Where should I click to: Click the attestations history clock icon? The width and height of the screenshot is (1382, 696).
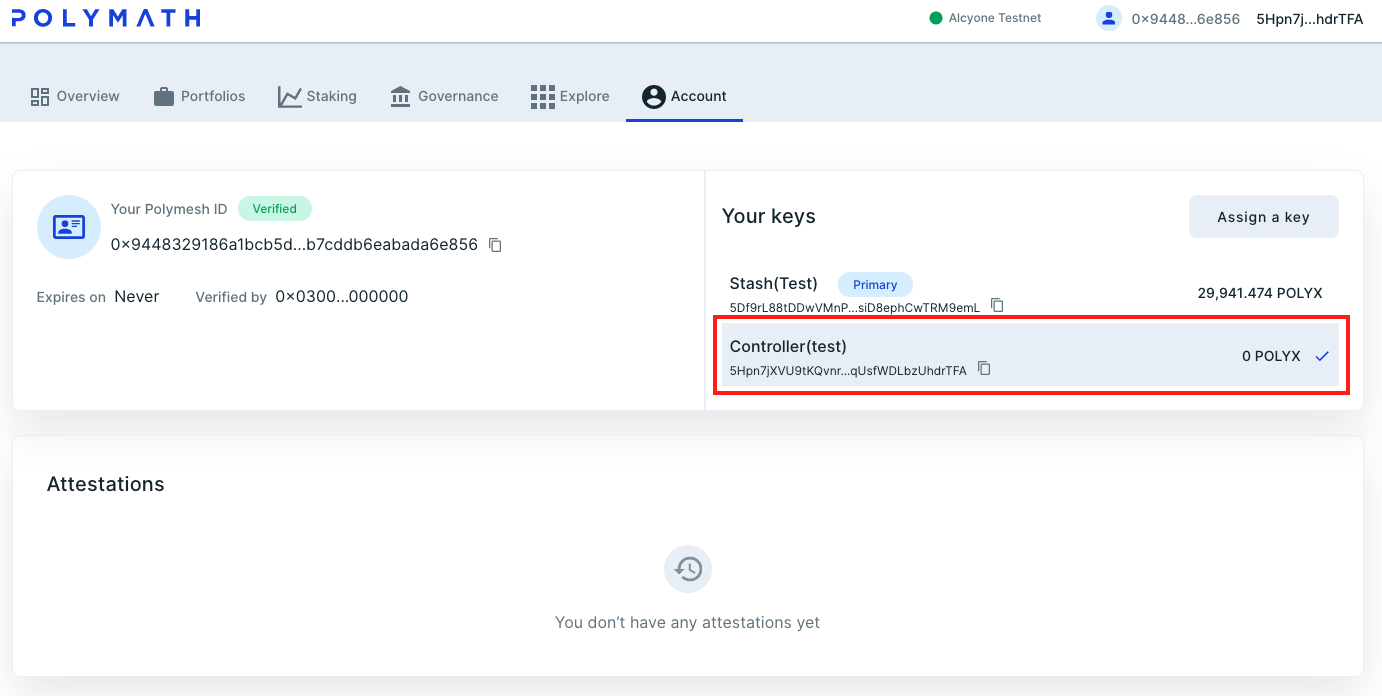688,569
